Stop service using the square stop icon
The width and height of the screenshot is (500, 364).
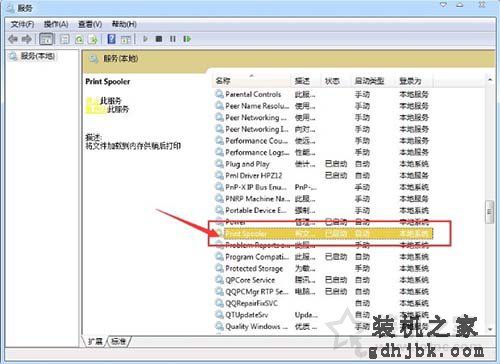click(x=159, y=39)
